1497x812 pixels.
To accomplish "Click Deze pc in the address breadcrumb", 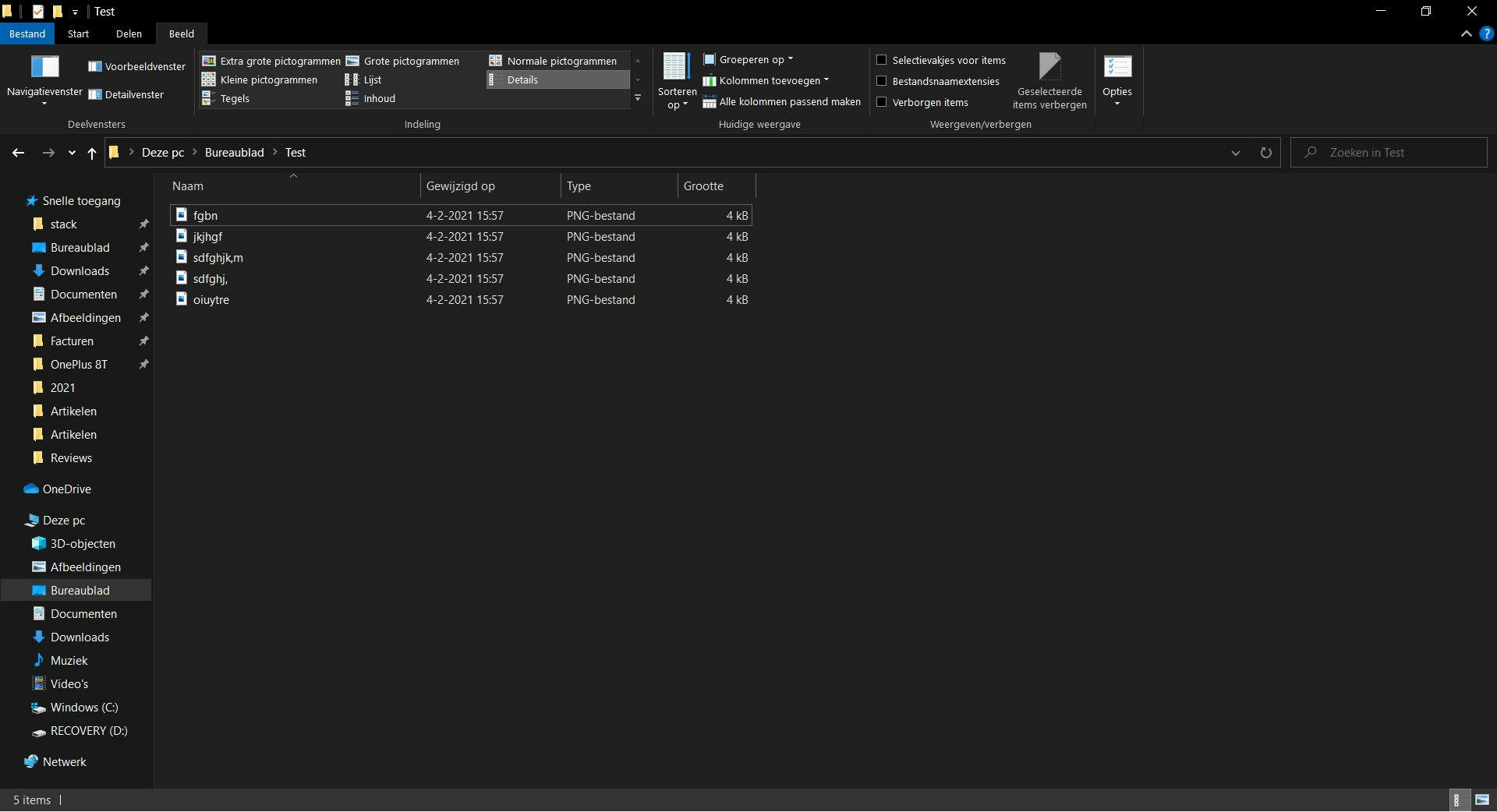I will point(163,153).
